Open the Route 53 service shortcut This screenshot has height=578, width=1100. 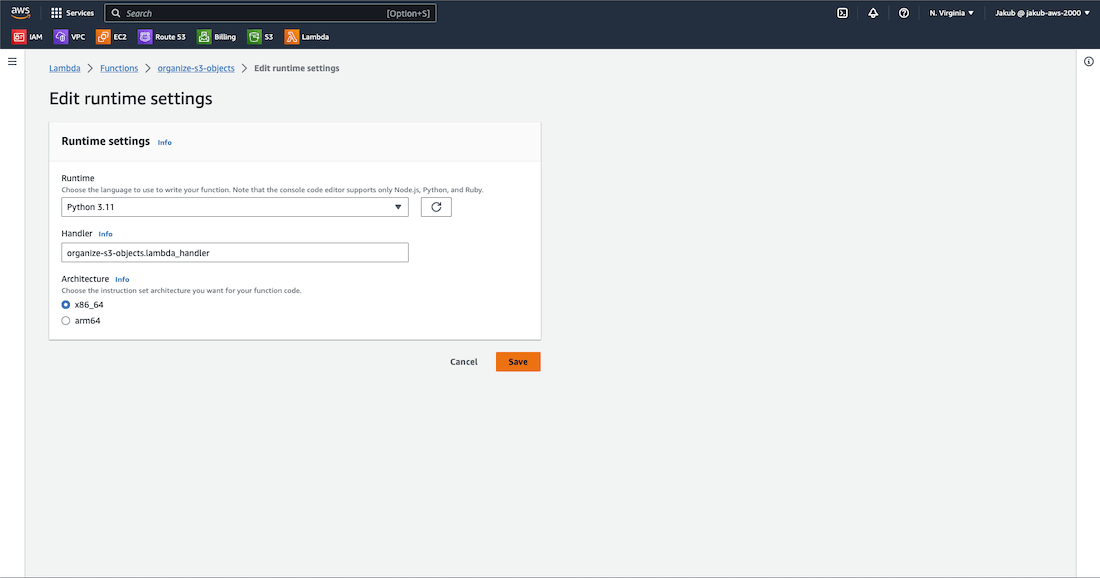point(162,37)
